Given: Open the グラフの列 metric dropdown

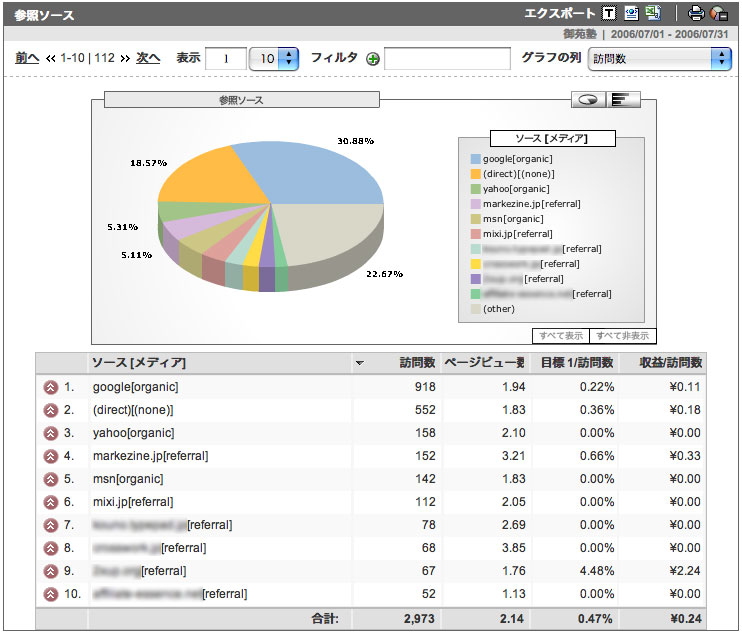Looking at the screenshot, I should coord(659,58).
